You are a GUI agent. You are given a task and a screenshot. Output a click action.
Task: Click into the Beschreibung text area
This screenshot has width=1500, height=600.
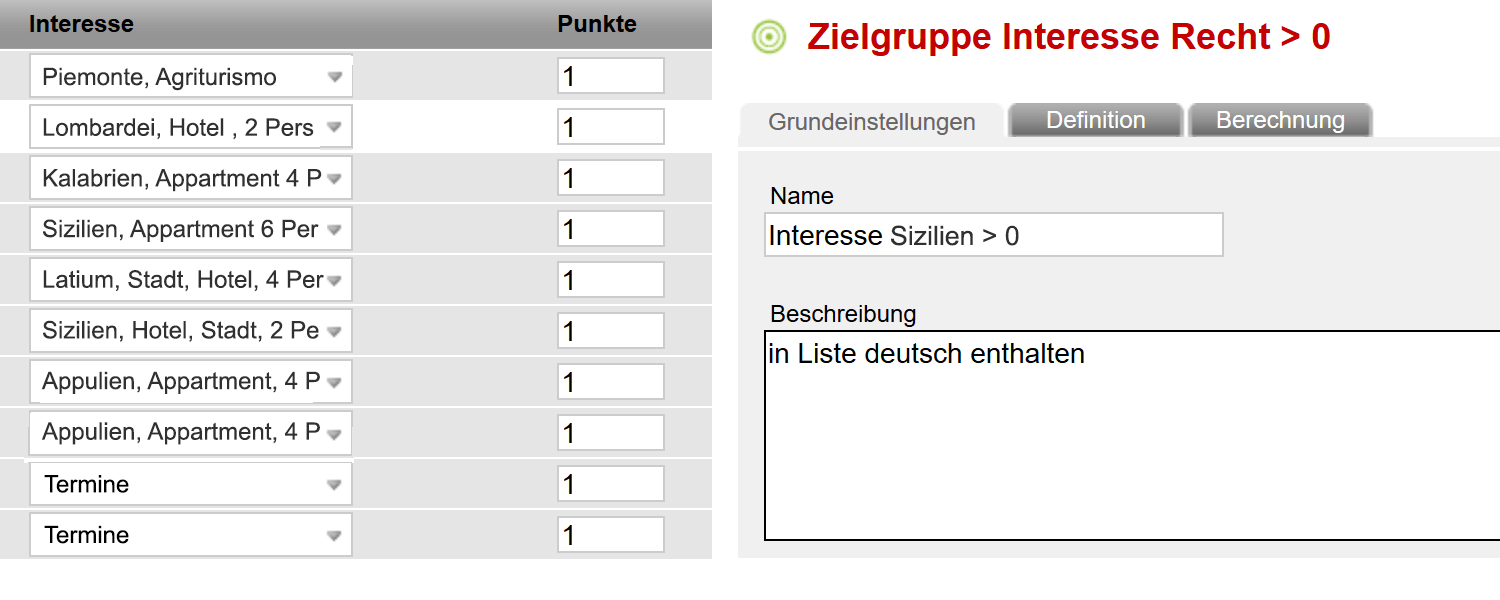tap(1132, 435)
